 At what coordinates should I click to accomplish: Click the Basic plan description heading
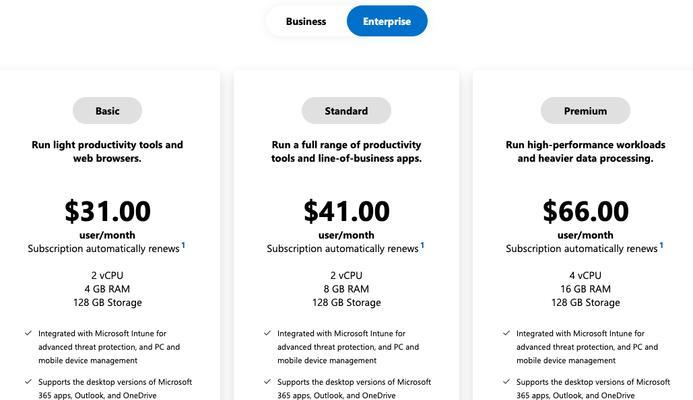point(107,152)
